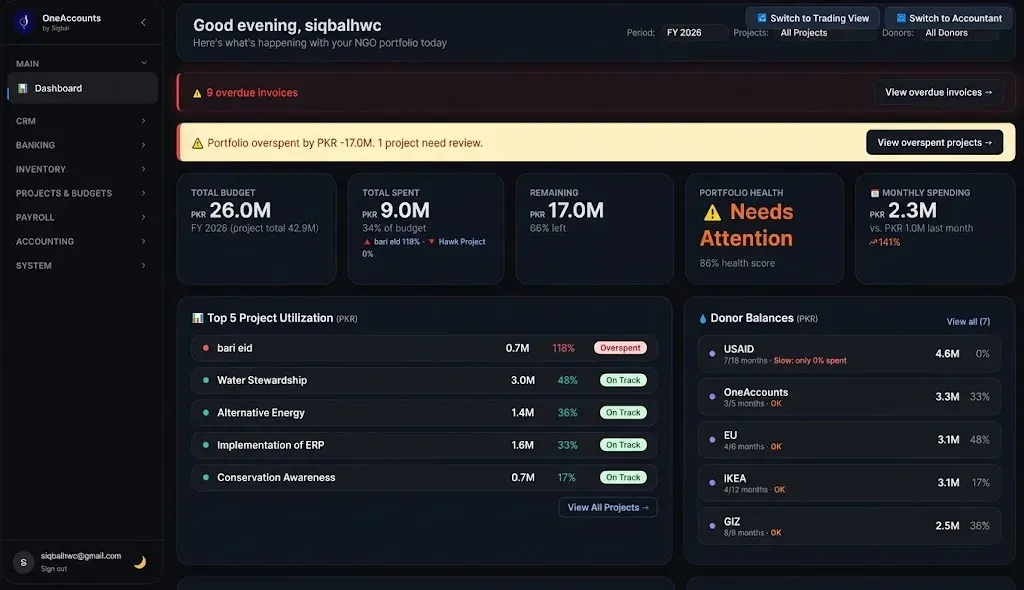Collapse the MAIN sidebar section
Image resolution: width=1024 pixels, height=590 pixels.
click(144, 63)
